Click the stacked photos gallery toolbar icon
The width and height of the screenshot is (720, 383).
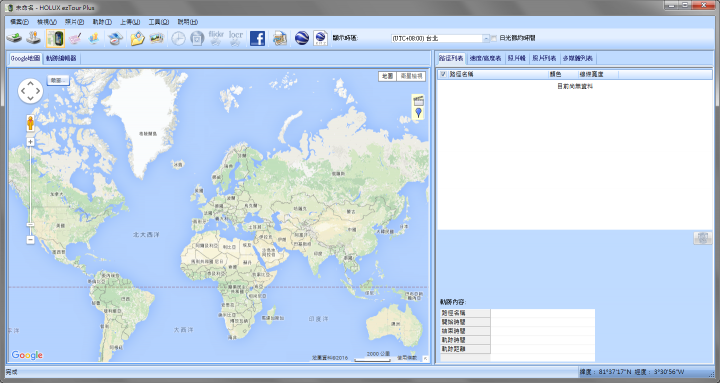157,39
